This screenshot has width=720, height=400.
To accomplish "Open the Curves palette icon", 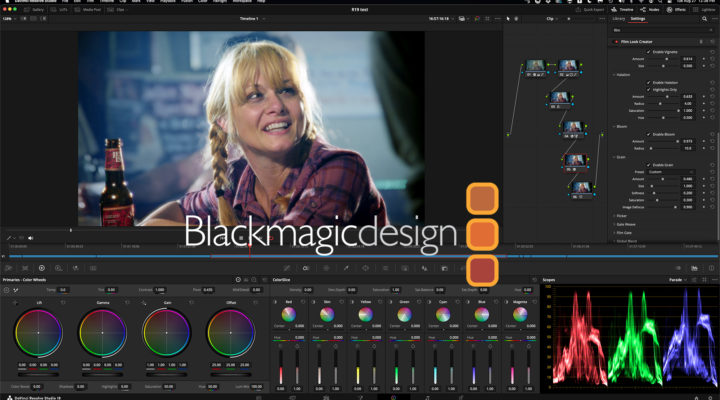I will pos(287,268).
